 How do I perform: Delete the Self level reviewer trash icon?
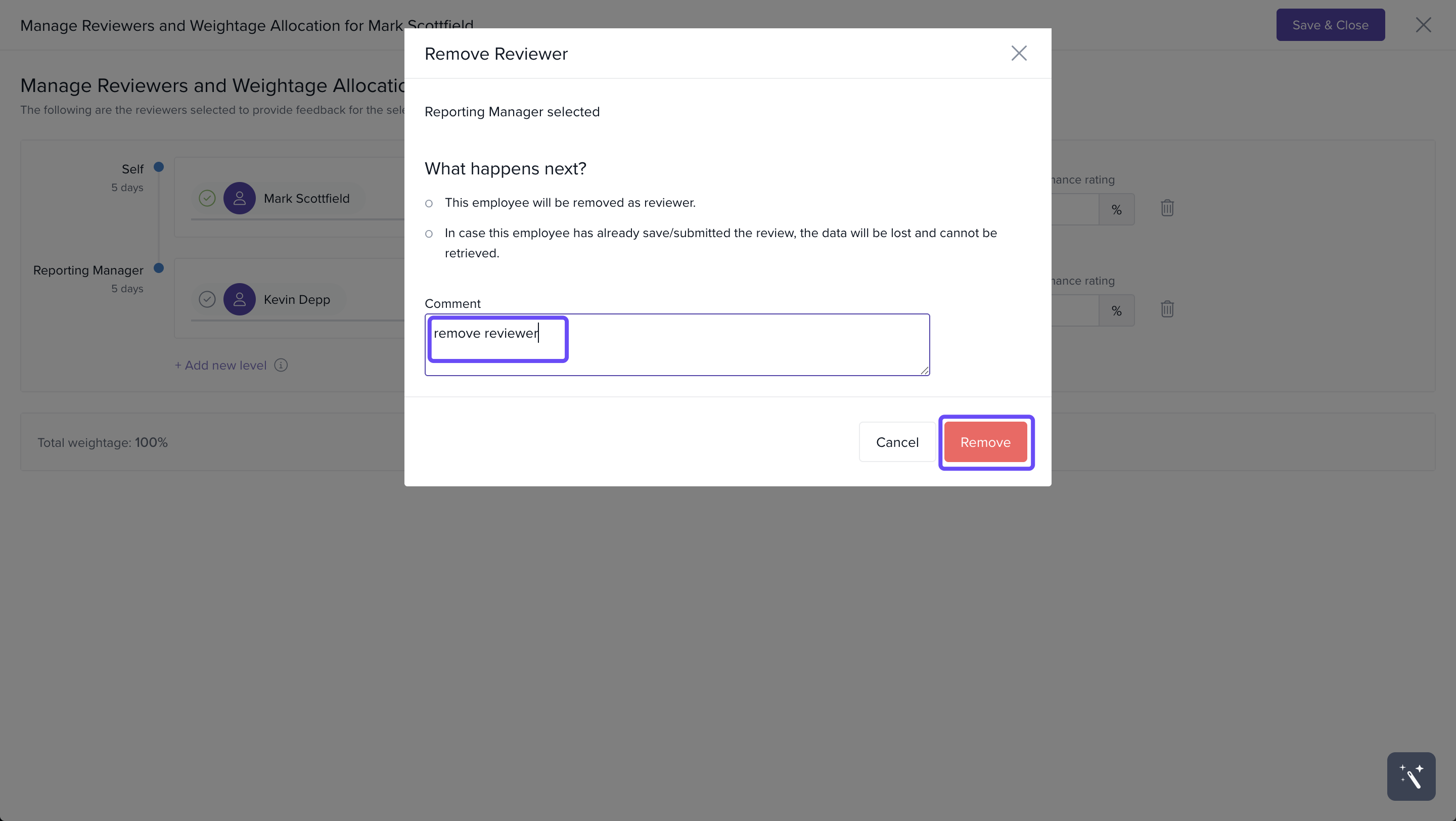tap(1167, 208)
